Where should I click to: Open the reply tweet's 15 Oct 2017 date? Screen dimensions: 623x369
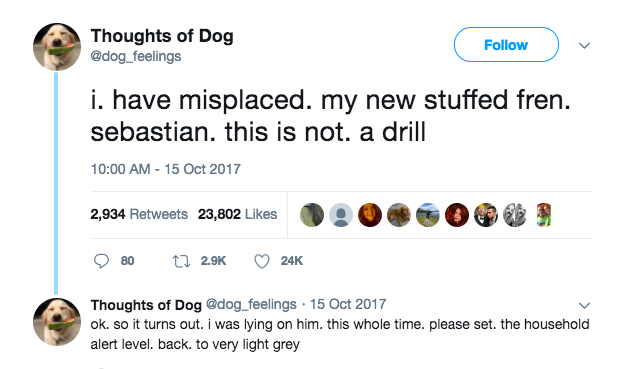348,304
